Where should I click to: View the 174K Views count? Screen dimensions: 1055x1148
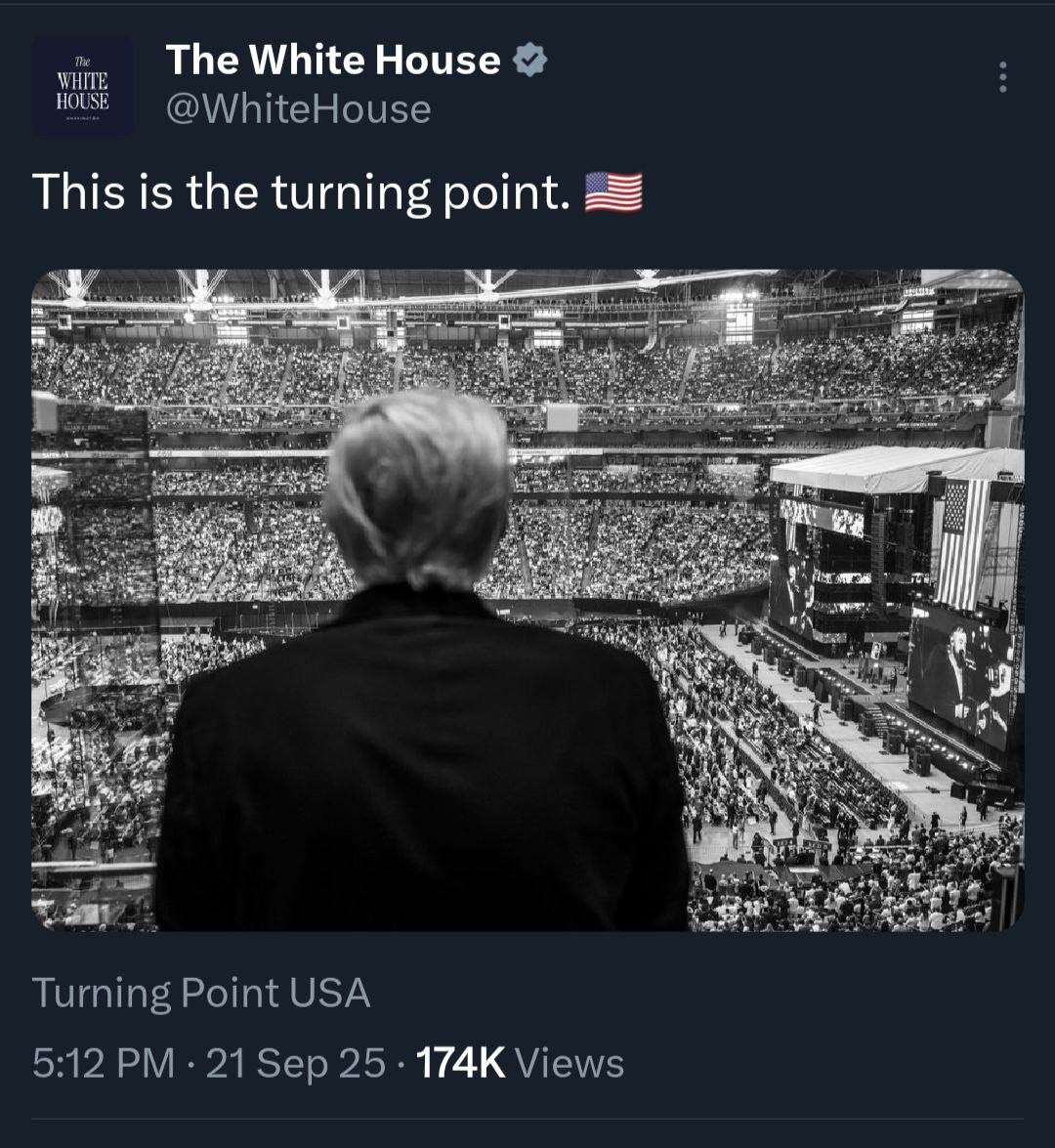click(460, 1063)
